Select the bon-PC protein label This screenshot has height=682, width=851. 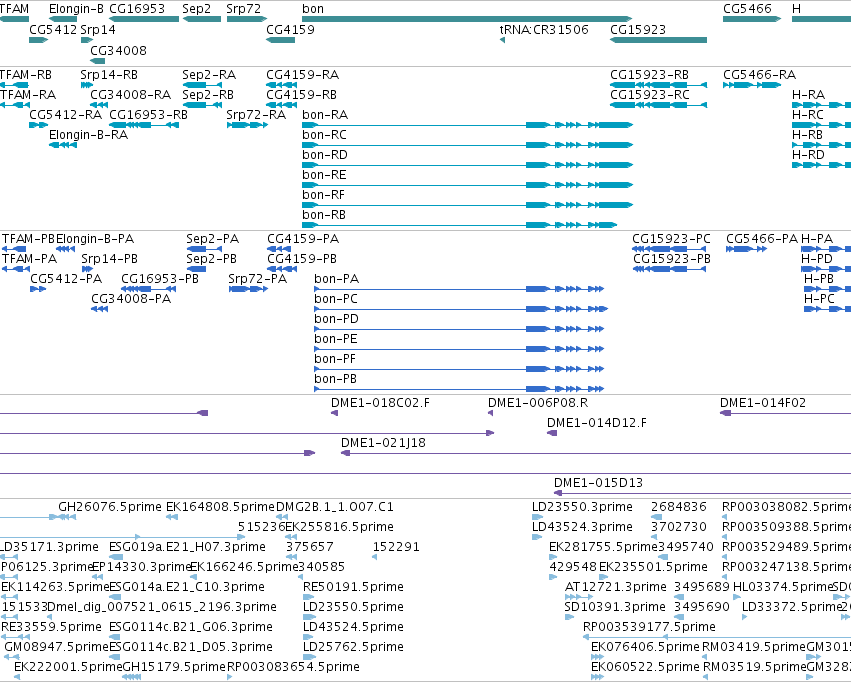(x=336, y=299)
